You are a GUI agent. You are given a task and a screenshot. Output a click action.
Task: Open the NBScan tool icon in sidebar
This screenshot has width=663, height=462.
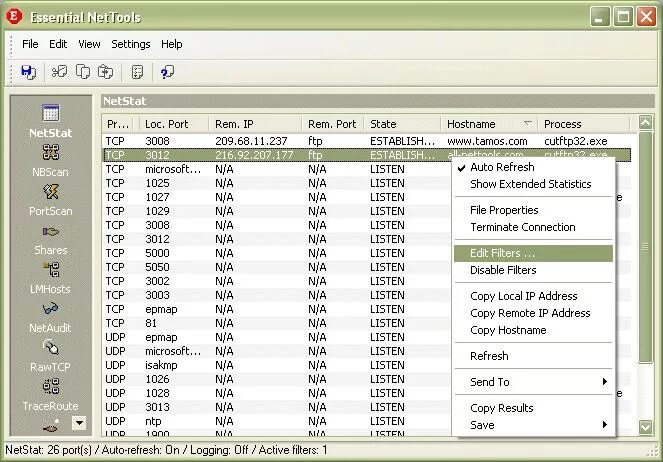pyautogui.click(x=50, y=152)
